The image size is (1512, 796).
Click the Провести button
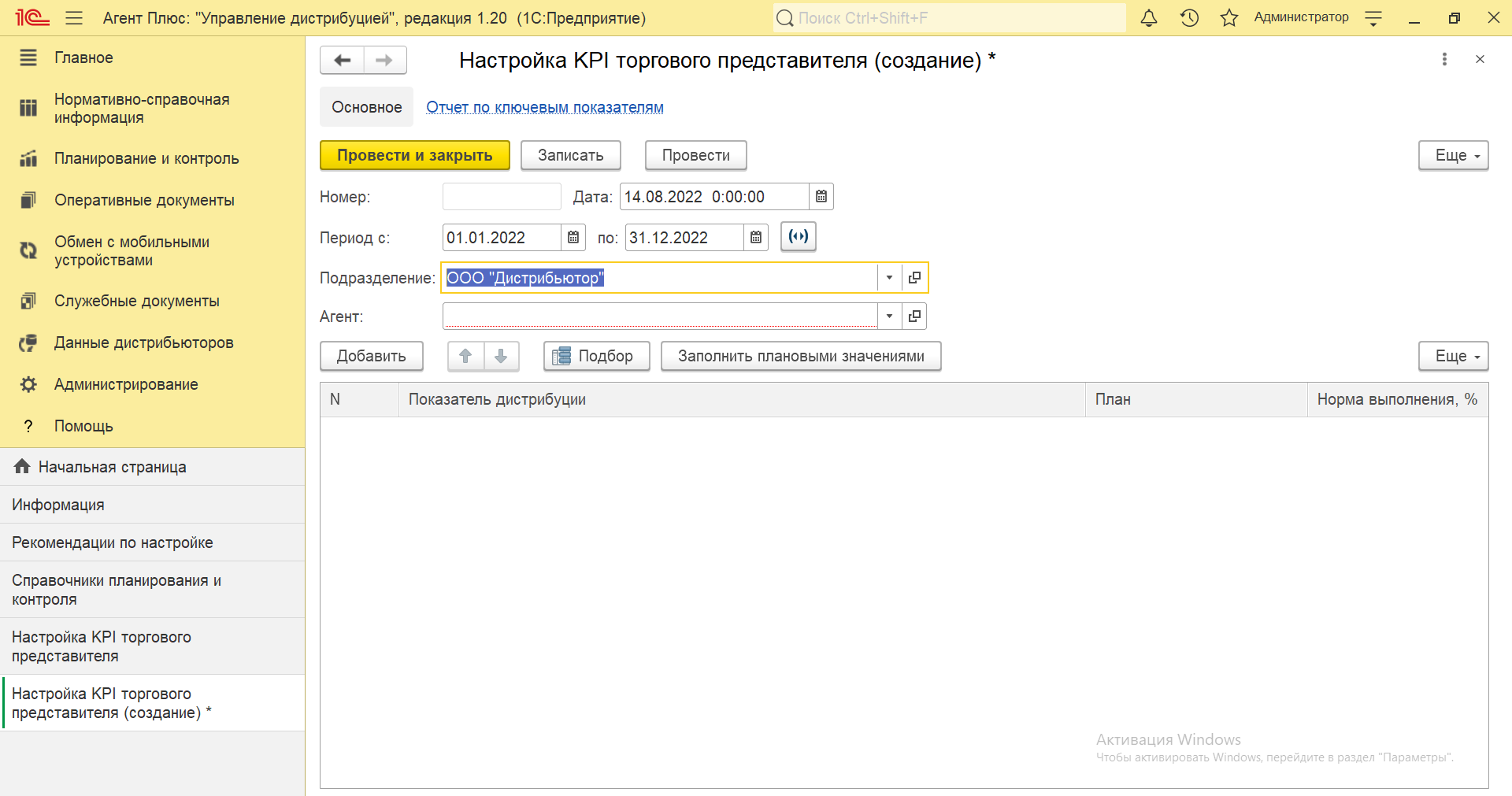point(696,155)
